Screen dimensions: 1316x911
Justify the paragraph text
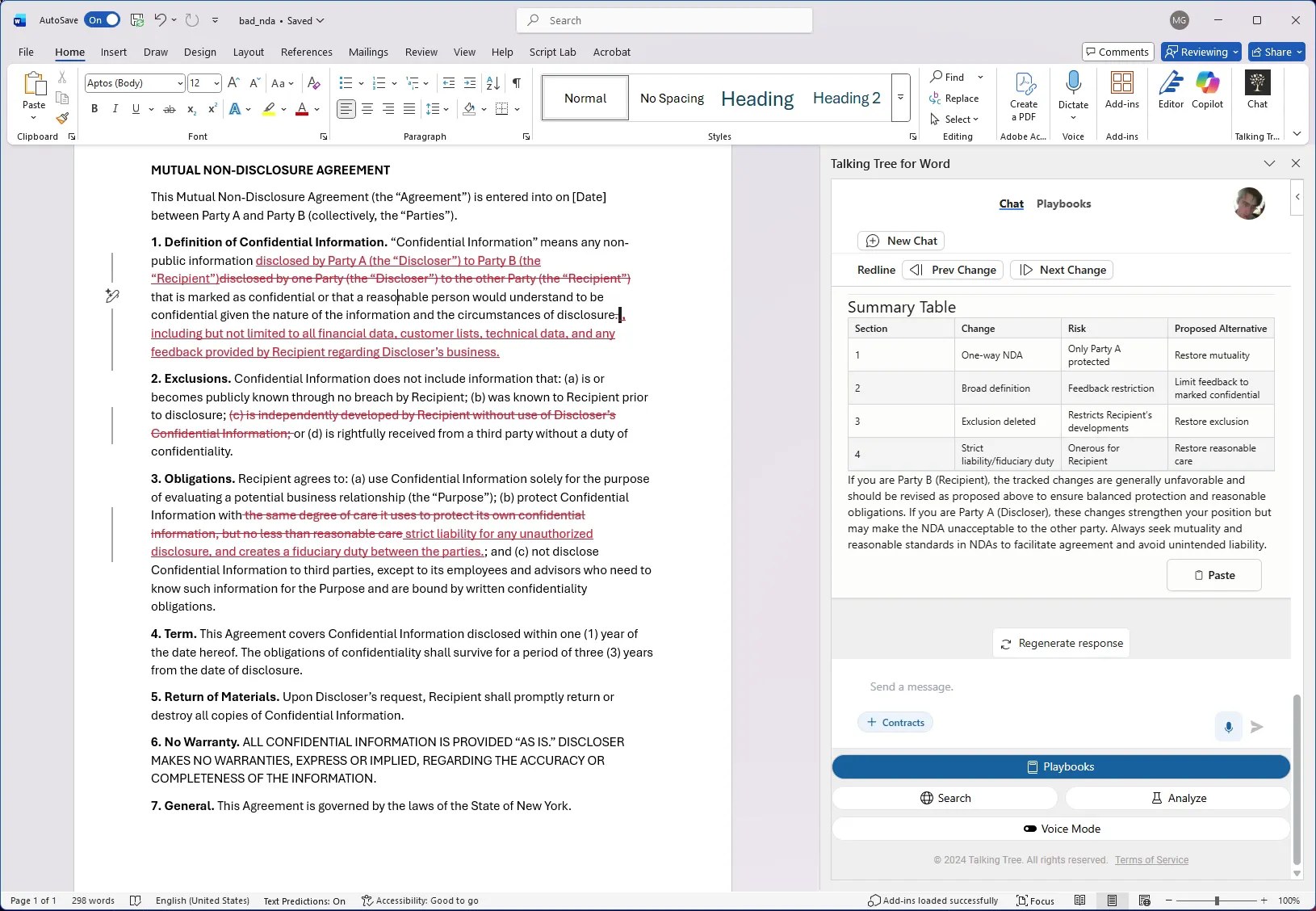tap(409, 109)
